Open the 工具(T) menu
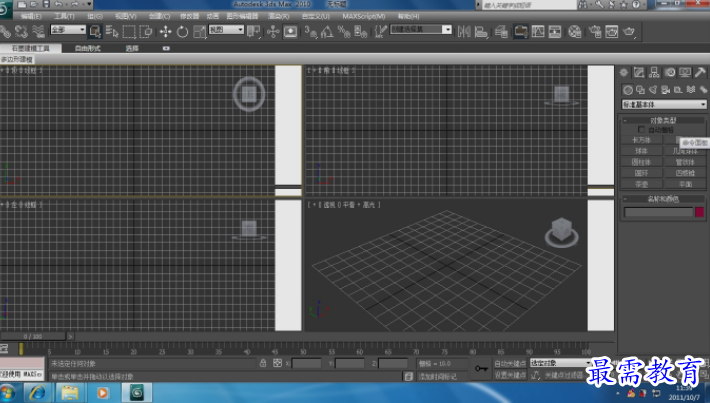This screenshot has width=710, height=403. (64, 16)
